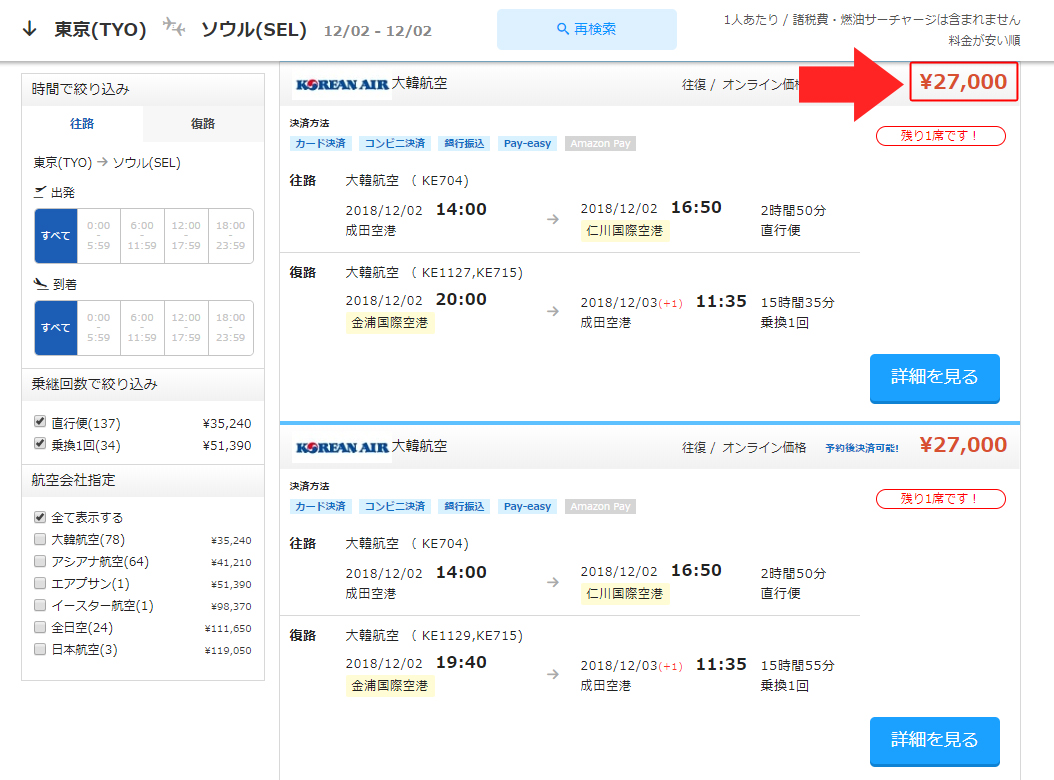Uncheck the 乗換1回(34) checkbox

click(40, 444)
